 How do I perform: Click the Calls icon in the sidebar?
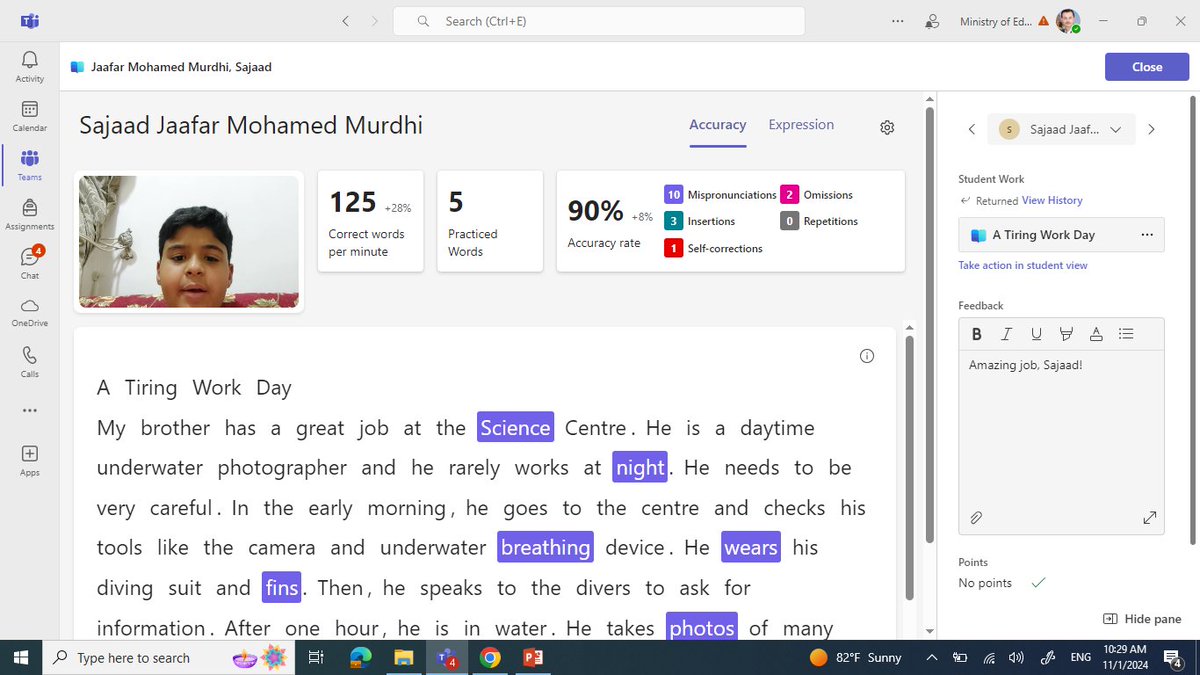29,358
